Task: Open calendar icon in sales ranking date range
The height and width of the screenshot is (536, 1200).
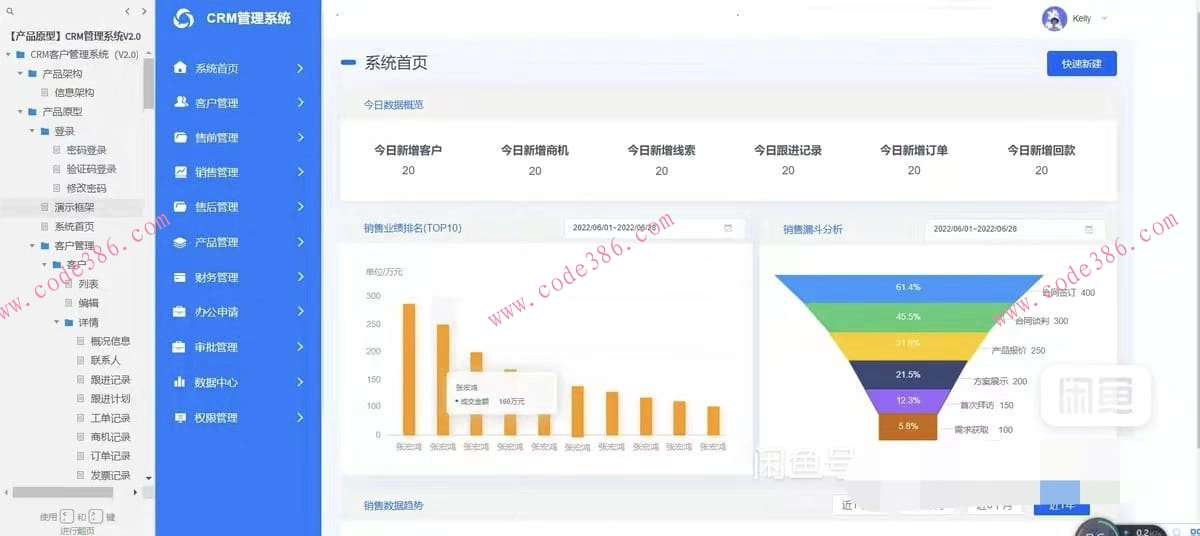Action: [x=728, y=228]
